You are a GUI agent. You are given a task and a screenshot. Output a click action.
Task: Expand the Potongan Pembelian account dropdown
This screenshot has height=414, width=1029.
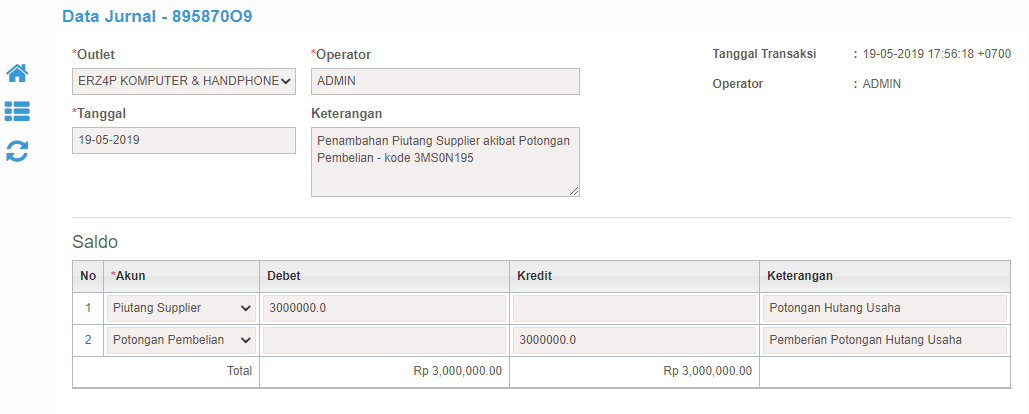pos(182,340)
